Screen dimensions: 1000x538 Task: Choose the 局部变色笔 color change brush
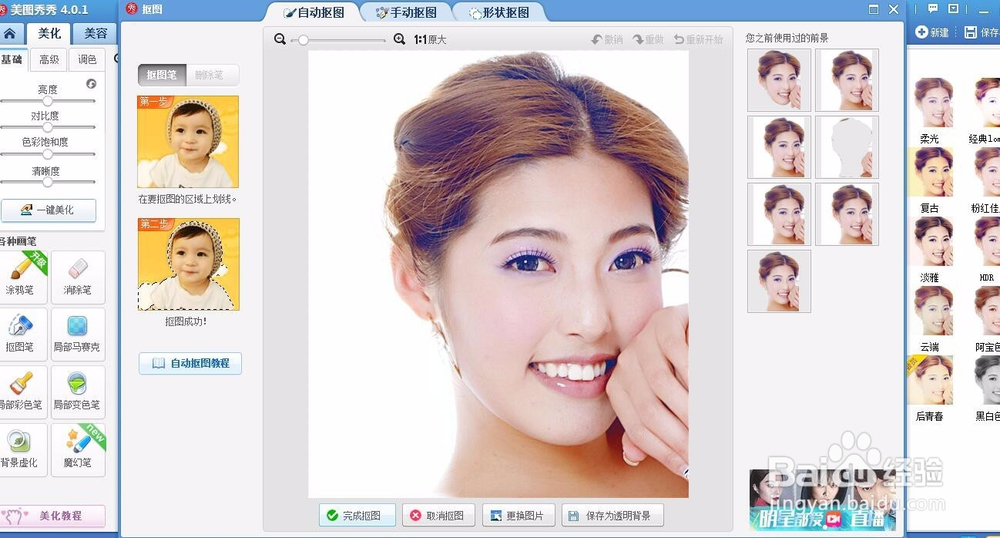tap(78, 390)
